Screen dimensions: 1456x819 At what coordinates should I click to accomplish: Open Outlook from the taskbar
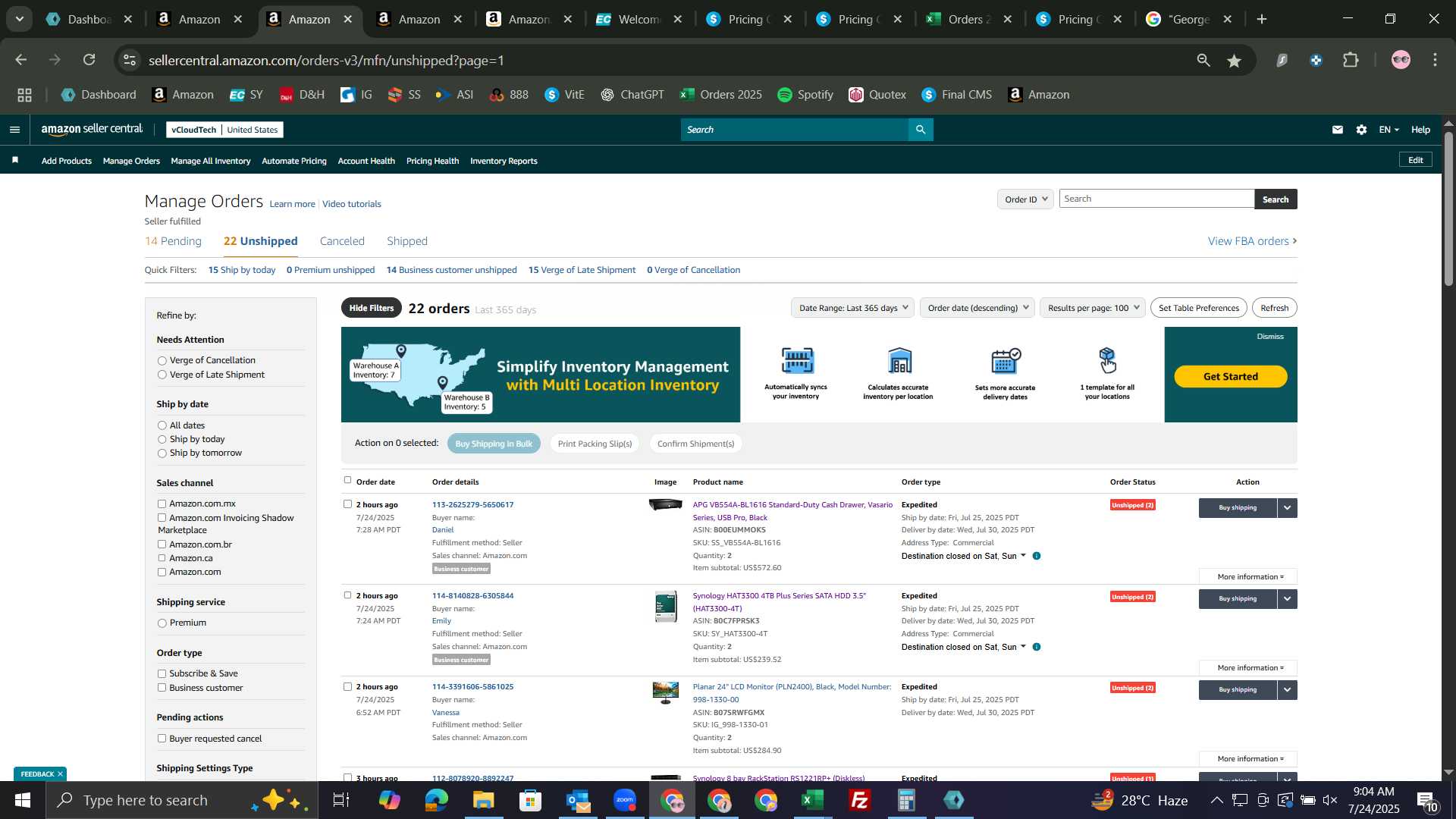point(578,800)
